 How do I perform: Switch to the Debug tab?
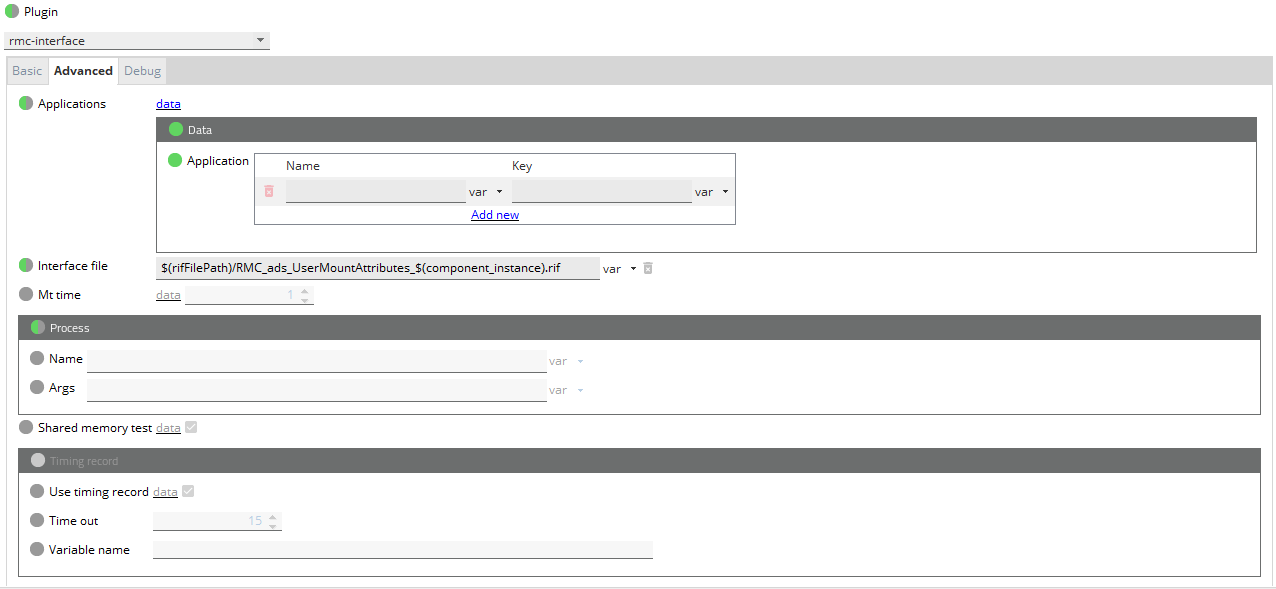point(142,71)
